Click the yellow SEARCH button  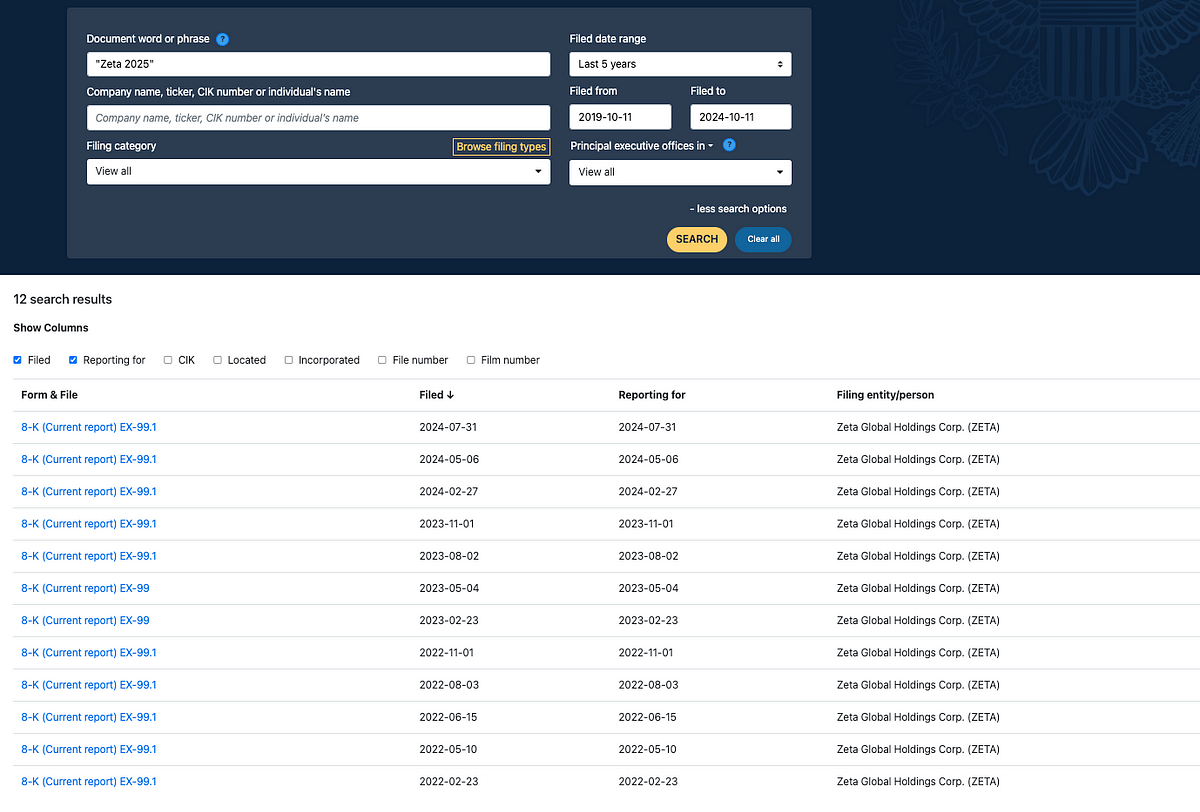point(697,239)
